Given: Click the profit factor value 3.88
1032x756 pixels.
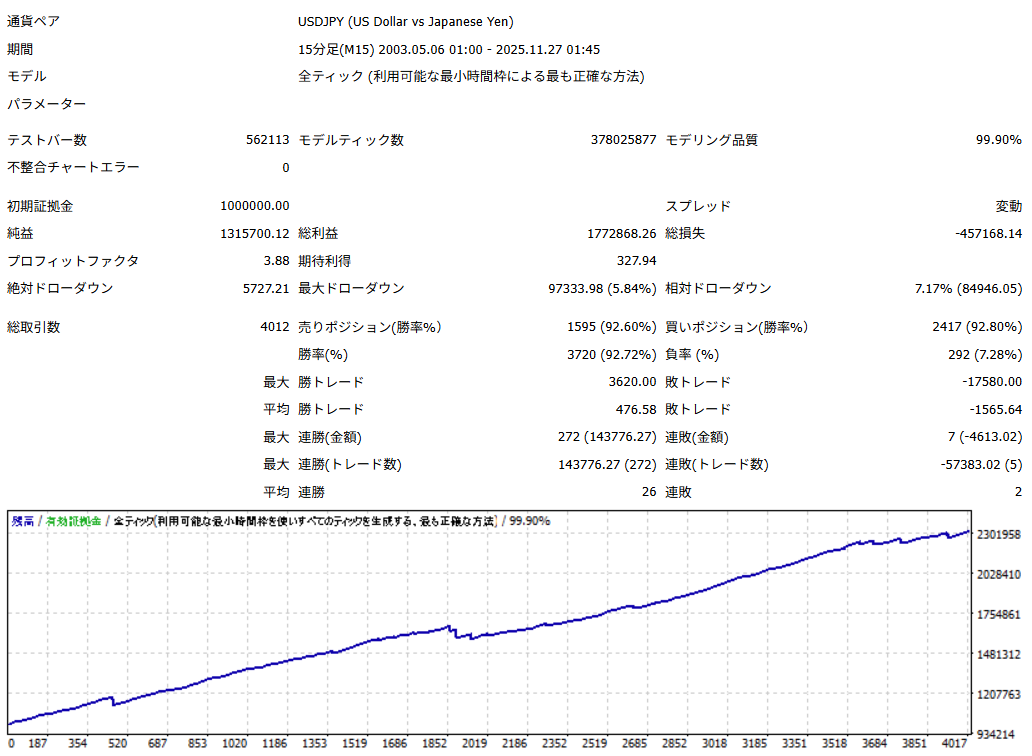Looking at the screenshot, I should click(275, 261).
